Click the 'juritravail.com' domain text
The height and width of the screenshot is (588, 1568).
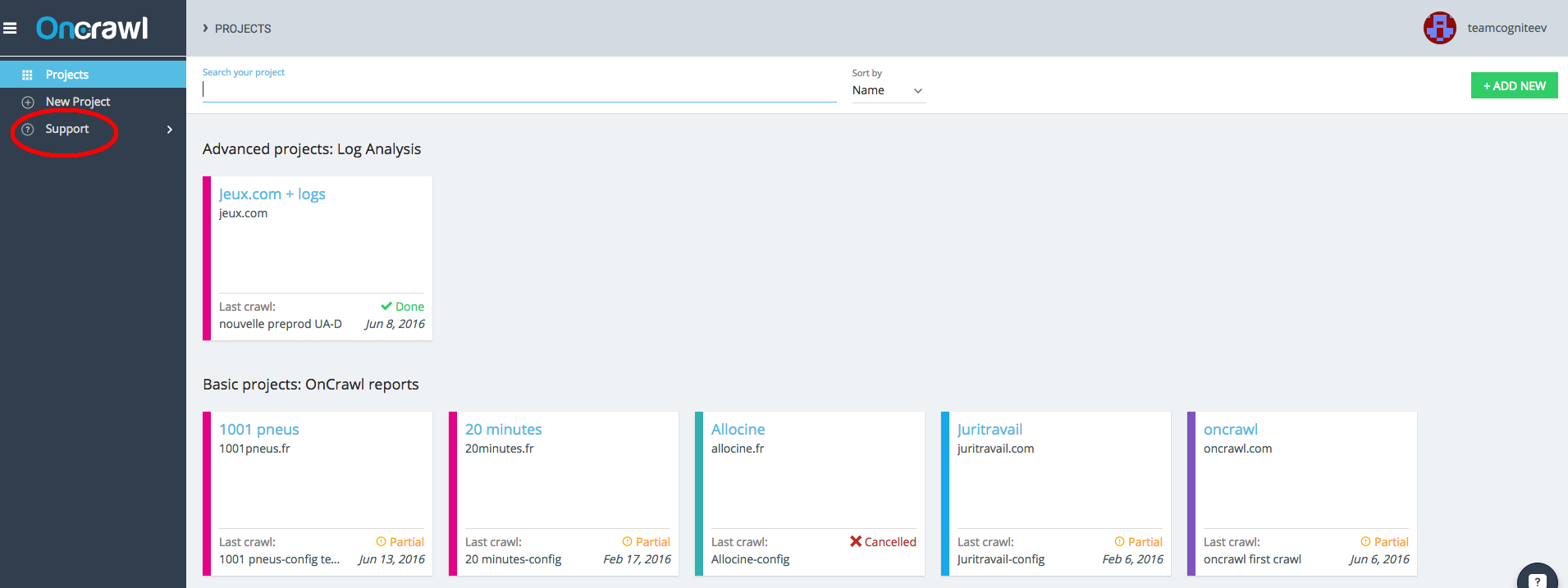click(995, 449)
